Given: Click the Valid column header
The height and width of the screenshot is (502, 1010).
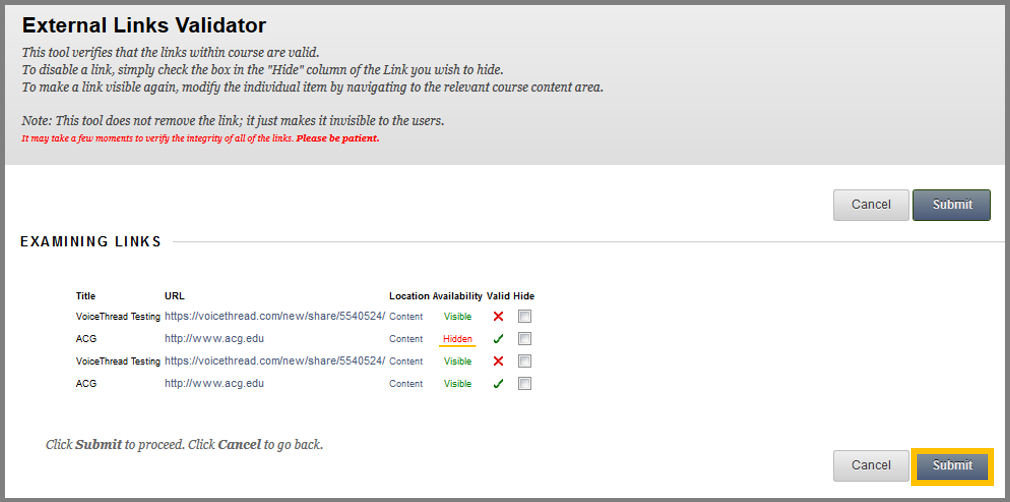Looking at the screenshot, I should [498, 296].
